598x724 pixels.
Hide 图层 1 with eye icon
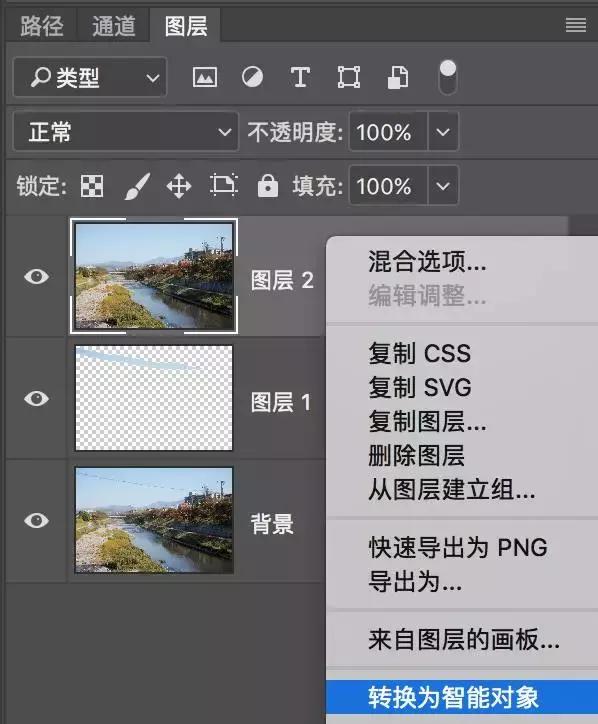point(36,398)
